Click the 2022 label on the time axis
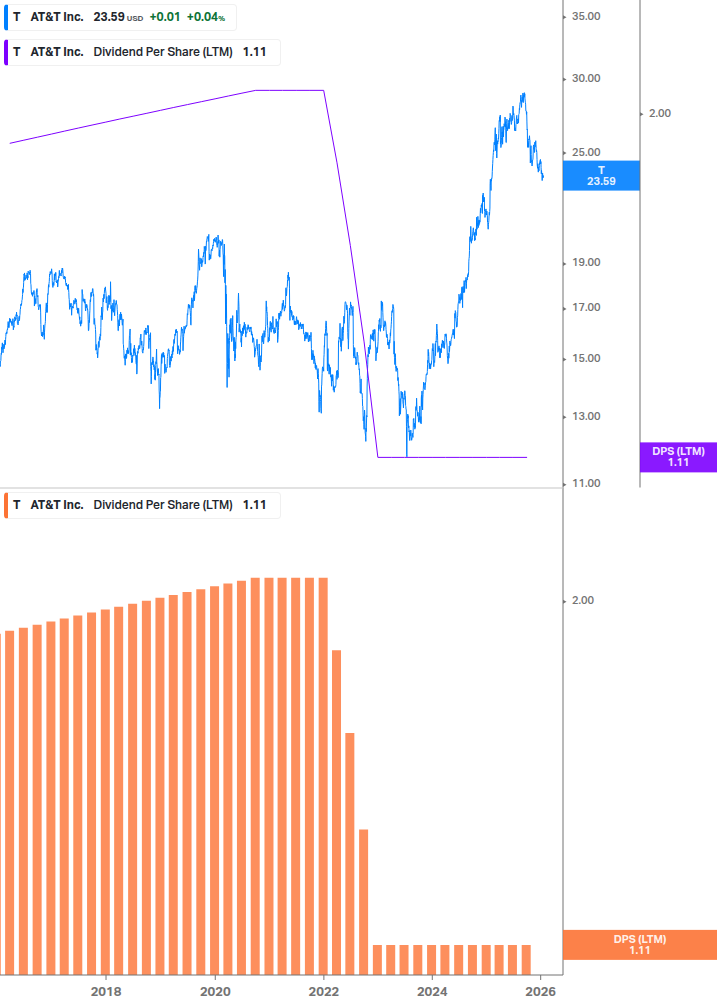The width and height of the screenshot is (717, 1005). point(323,991)
